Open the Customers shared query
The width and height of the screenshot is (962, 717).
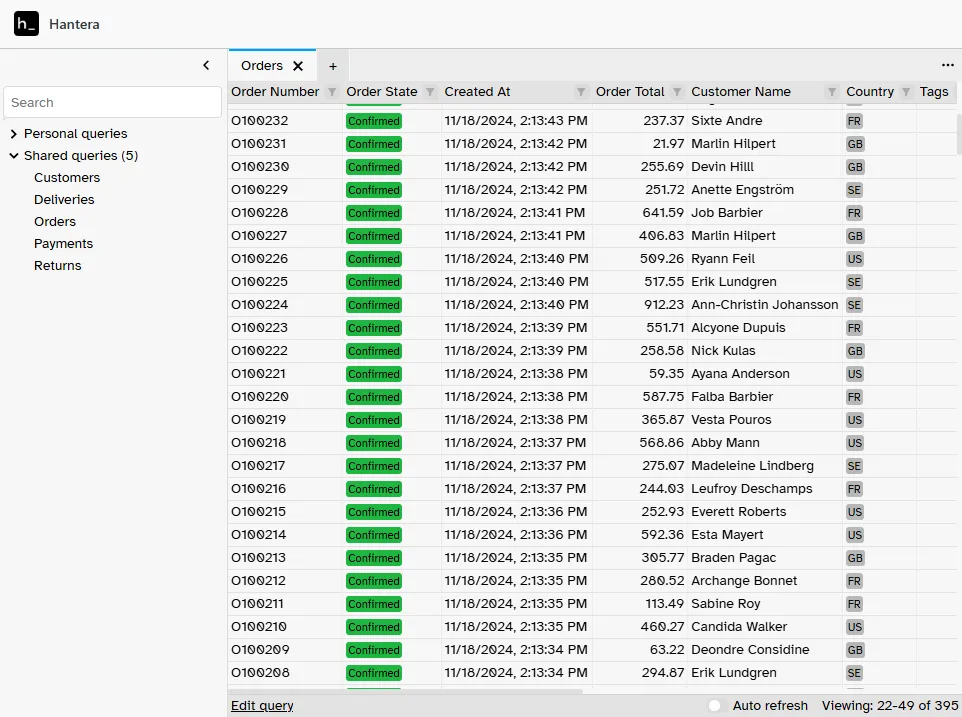tap(67, 177)
